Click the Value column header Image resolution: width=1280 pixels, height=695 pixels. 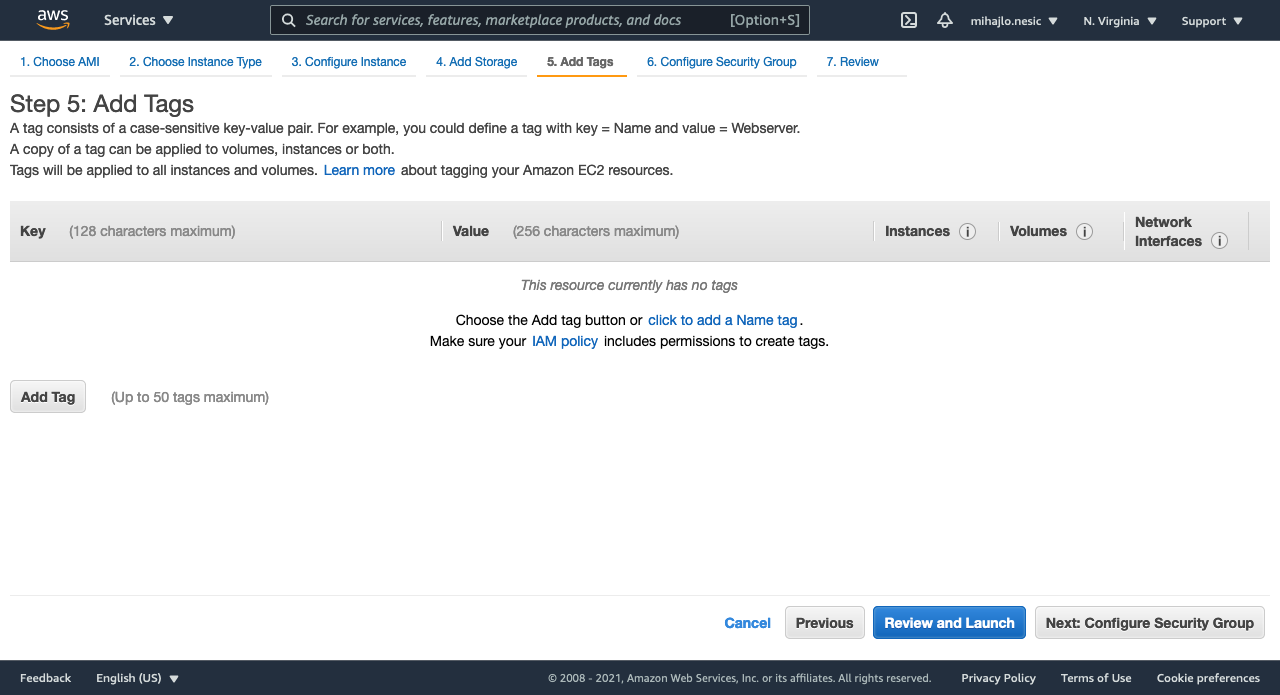click(x=471, y=231)
